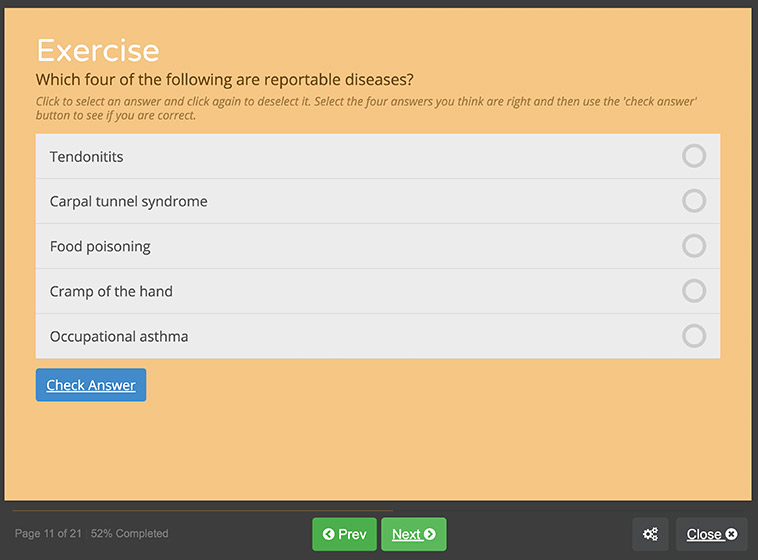The width and height of the screenshot is (758, 560).
Task: Click the course progress bar
Action: coord(200,511)
